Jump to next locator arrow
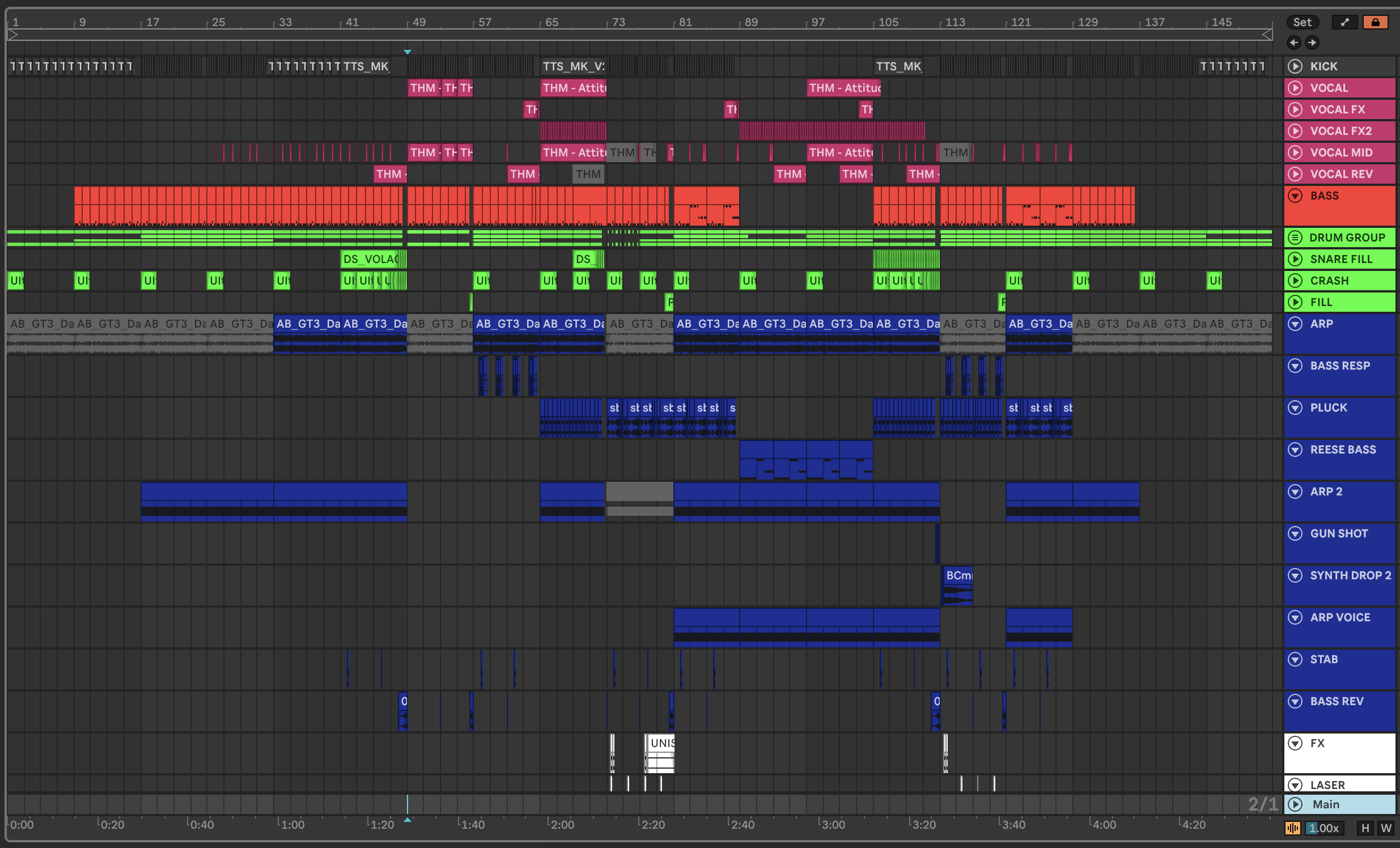 [1312, 42]
